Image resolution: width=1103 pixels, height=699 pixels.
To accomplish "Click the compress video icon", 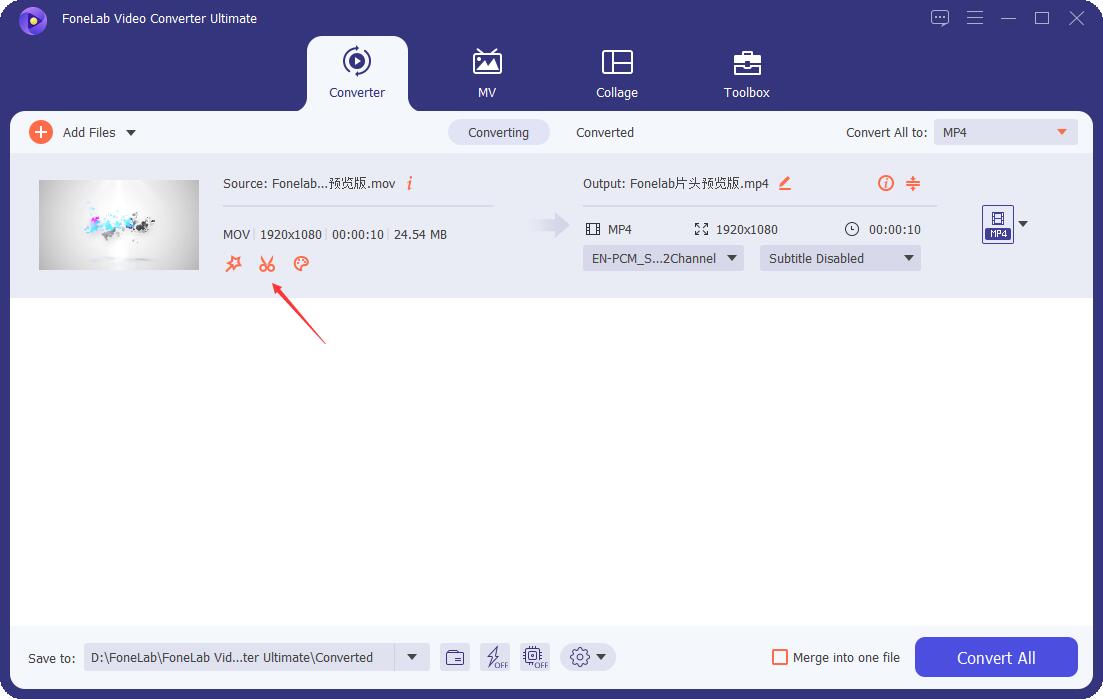I will point(913,183).
